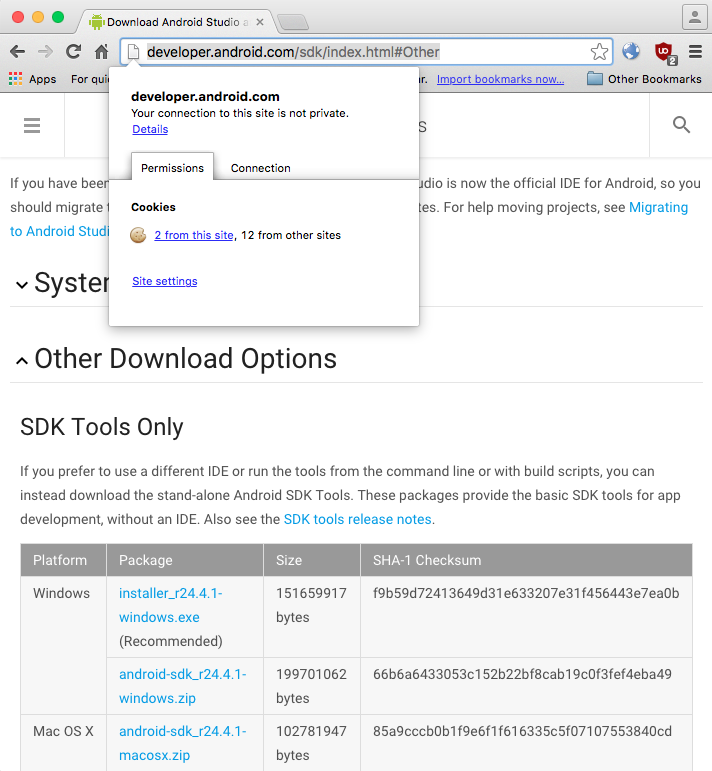
Task: Click the page info icon in address bar
Action: [x=133, y=52]
